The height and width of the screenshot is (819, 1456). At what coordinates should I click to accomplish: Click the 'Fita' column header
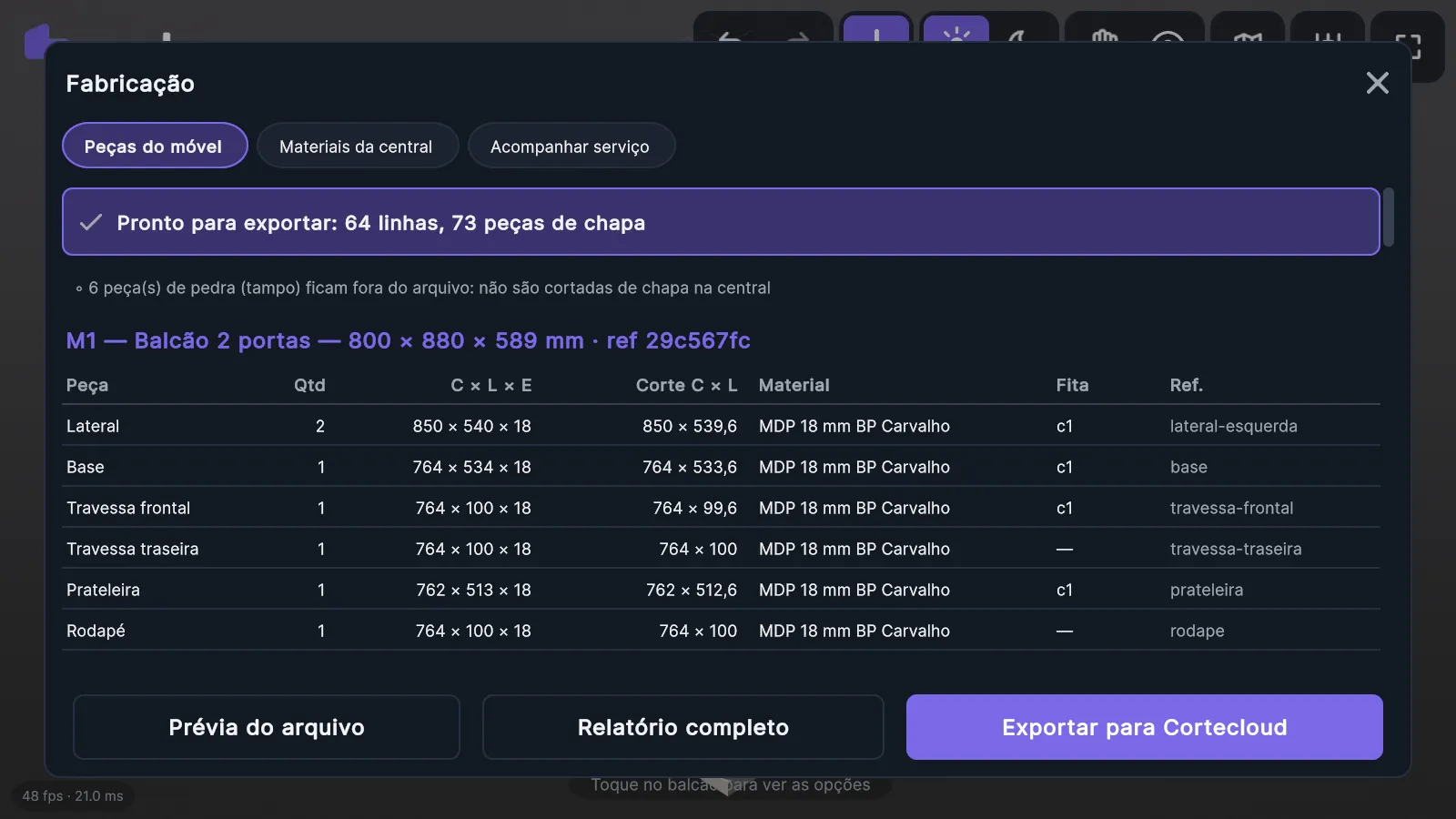click(1072, 384)
